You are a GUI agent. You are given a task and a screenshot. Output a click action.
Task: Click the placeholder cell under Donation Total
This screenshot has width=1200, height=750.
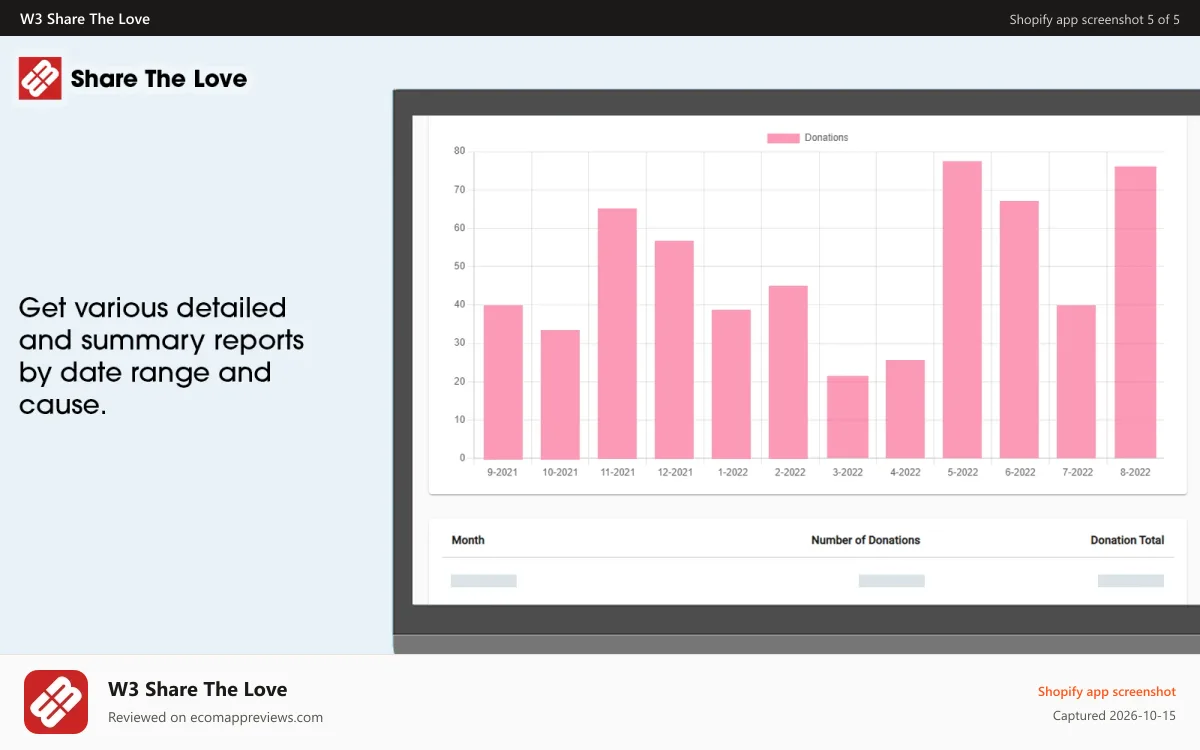coord(1131,580)
